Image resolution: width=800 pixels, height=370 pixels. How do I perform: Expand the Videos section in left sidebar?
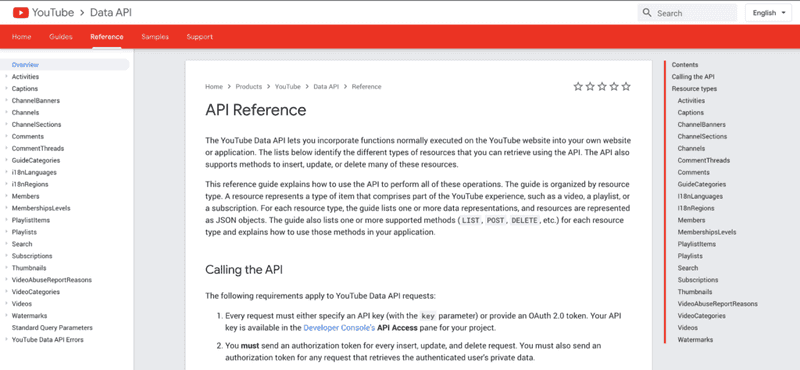6,304
